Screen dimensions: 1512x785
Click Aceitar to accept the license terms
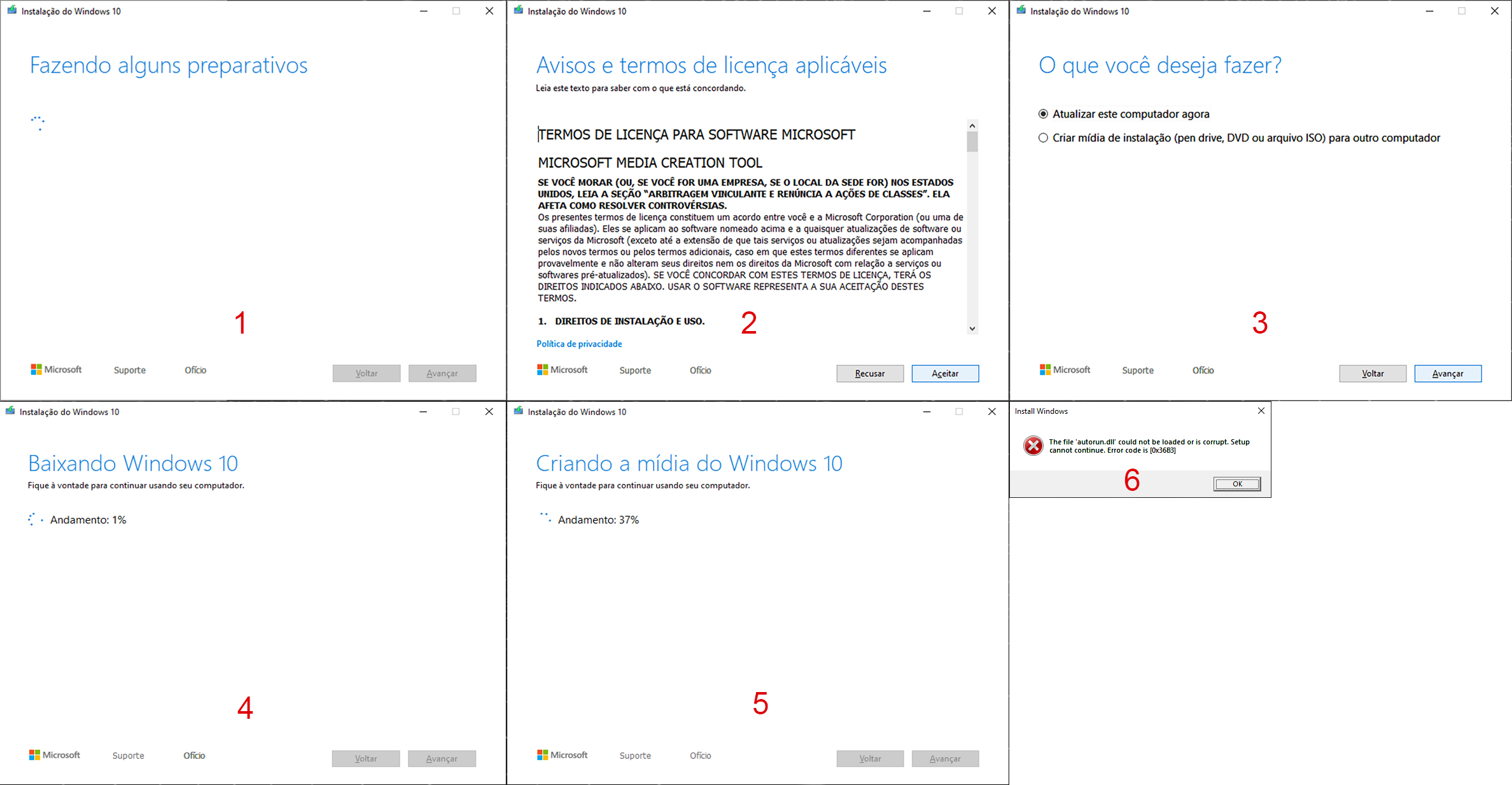(945, 374)
